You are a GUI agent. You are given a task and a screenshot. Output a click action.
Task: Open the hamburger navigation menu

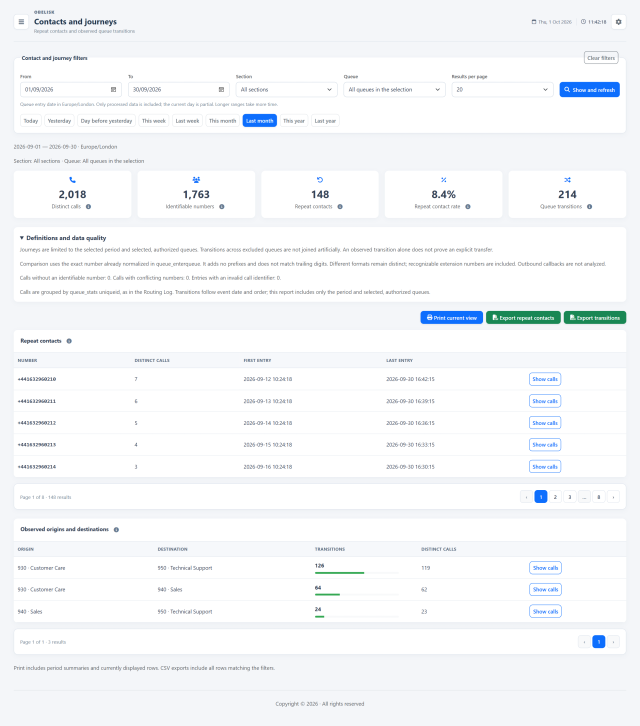(21, 22)
